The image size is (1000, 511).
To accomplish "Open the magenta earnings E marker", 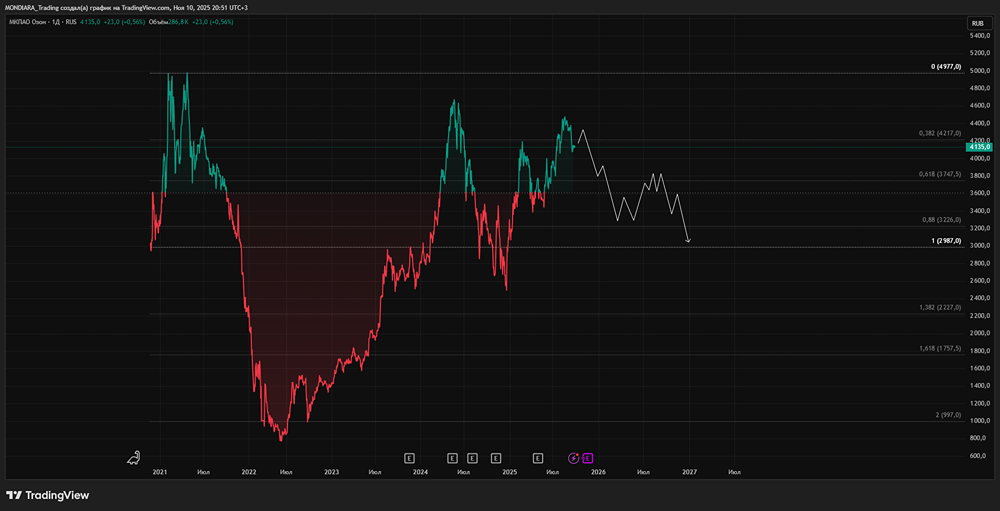I will pyautogui.click(x=587, y=458).
